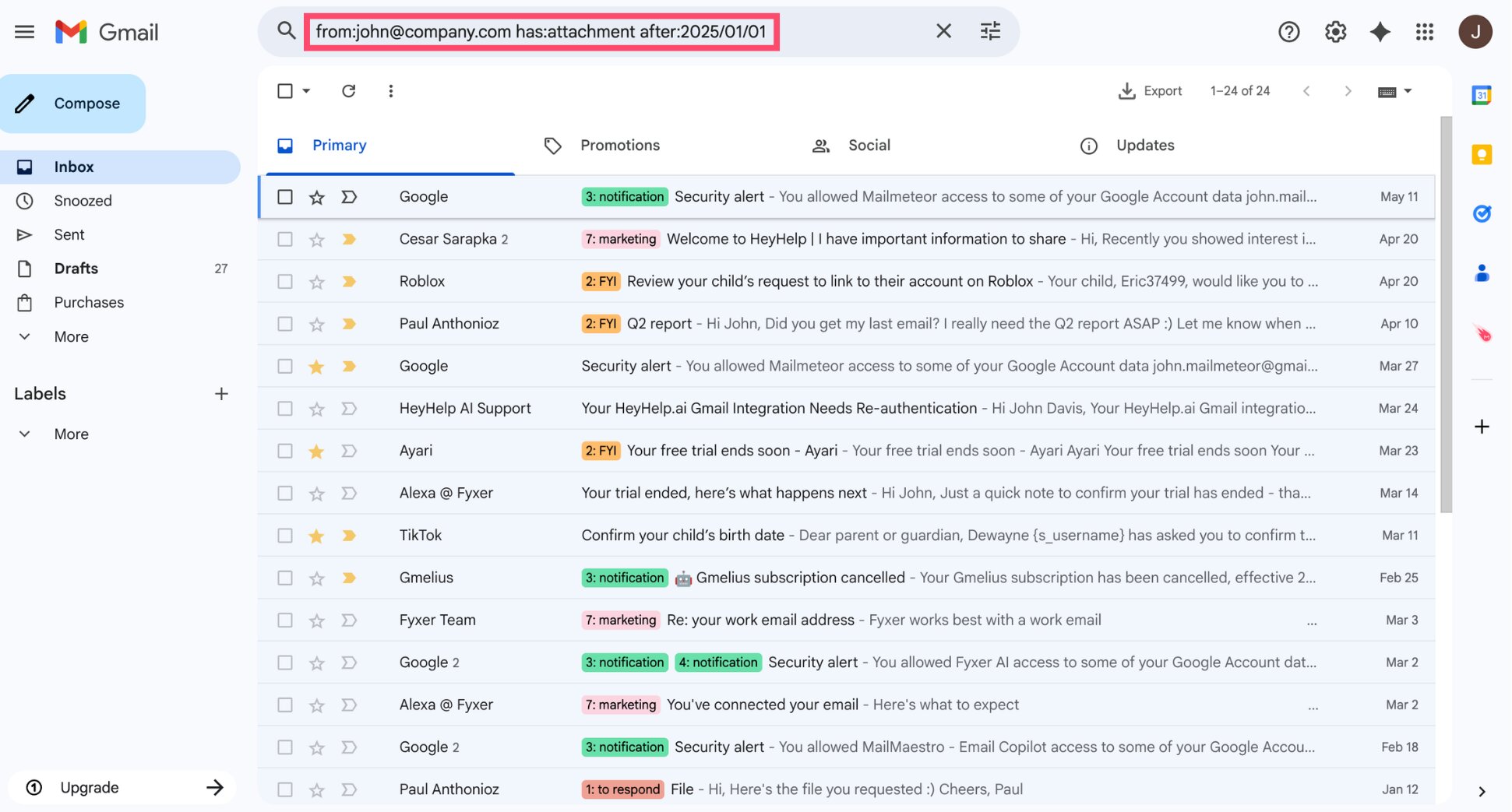Click the vertical scrollbar of email list
Screen dimensions: 1512x812
[x=1446, y=315]
